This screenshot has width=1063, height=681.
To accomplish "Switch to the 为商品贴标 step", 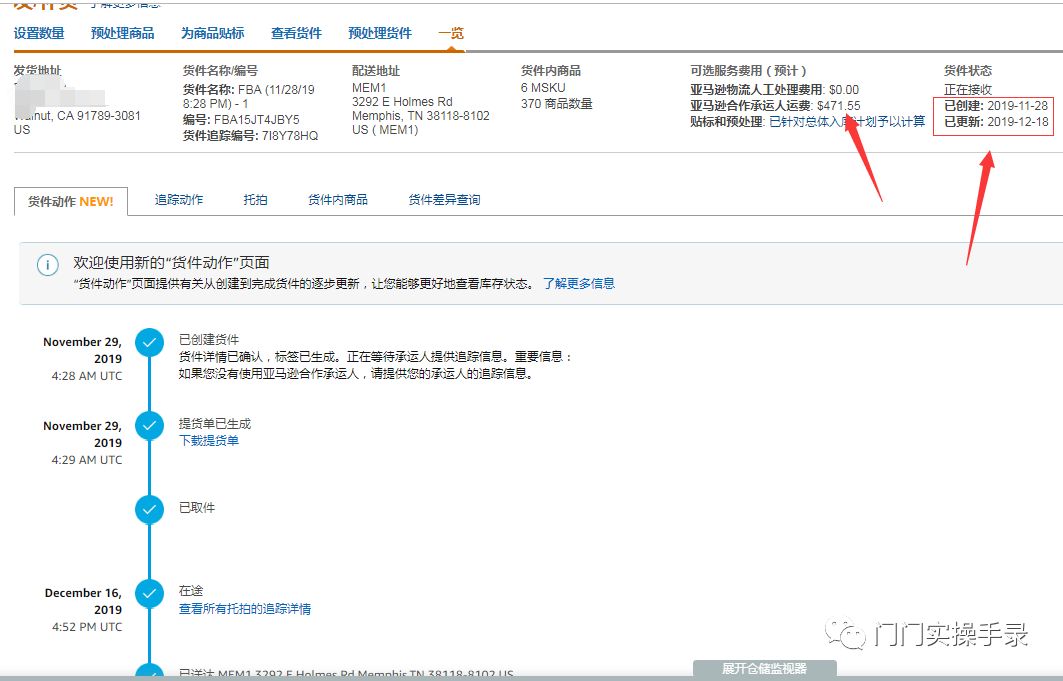I will 213,33.
